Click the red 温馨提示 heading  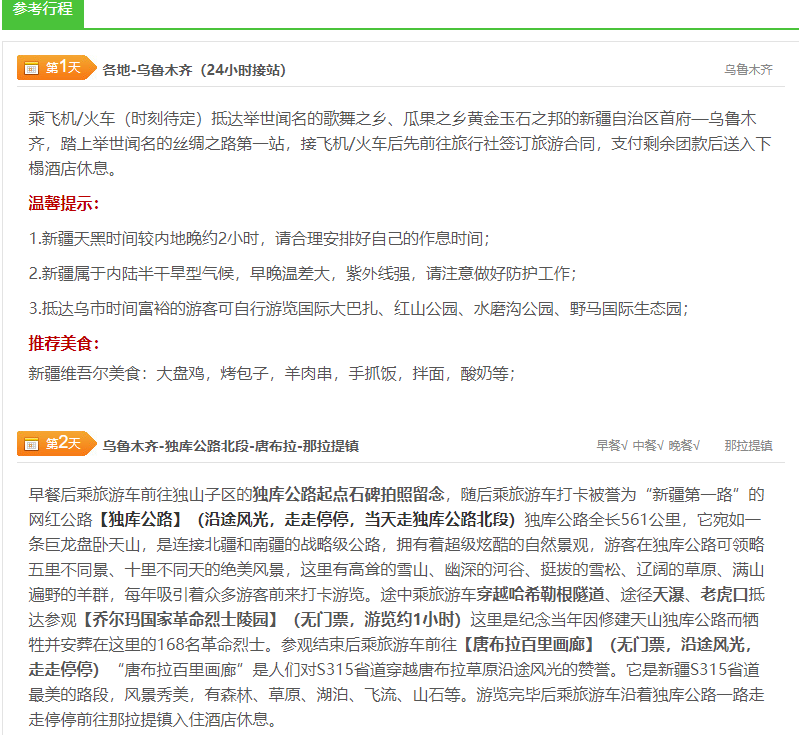coord(64,203)
